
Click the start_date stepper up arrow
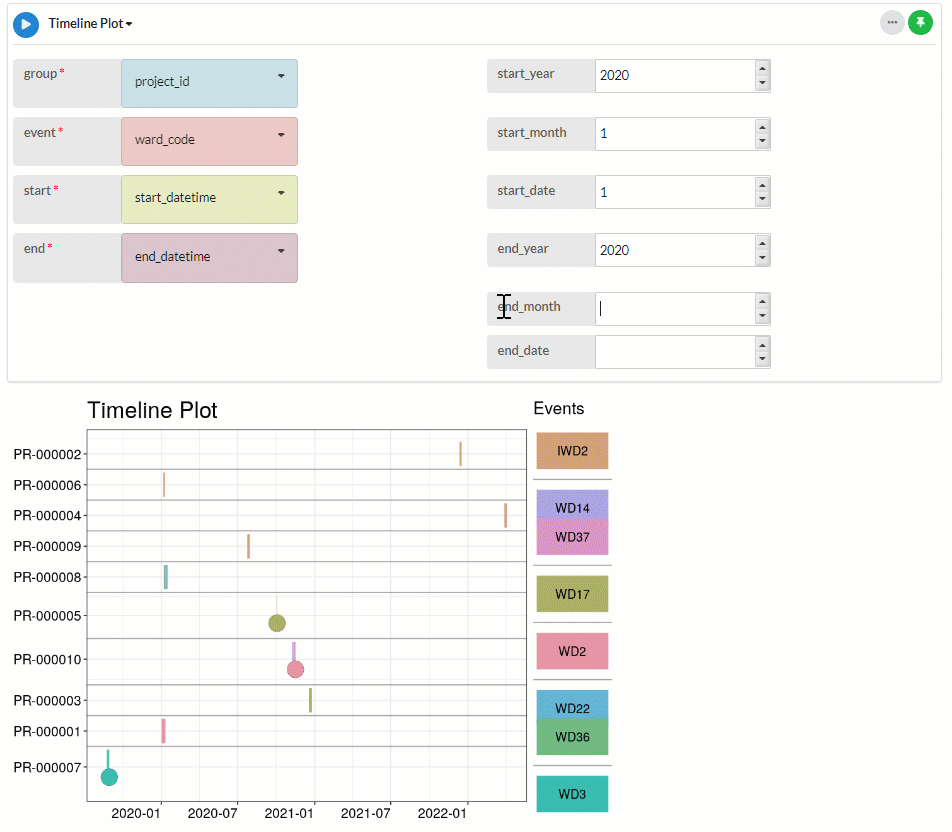click(762, 186)
